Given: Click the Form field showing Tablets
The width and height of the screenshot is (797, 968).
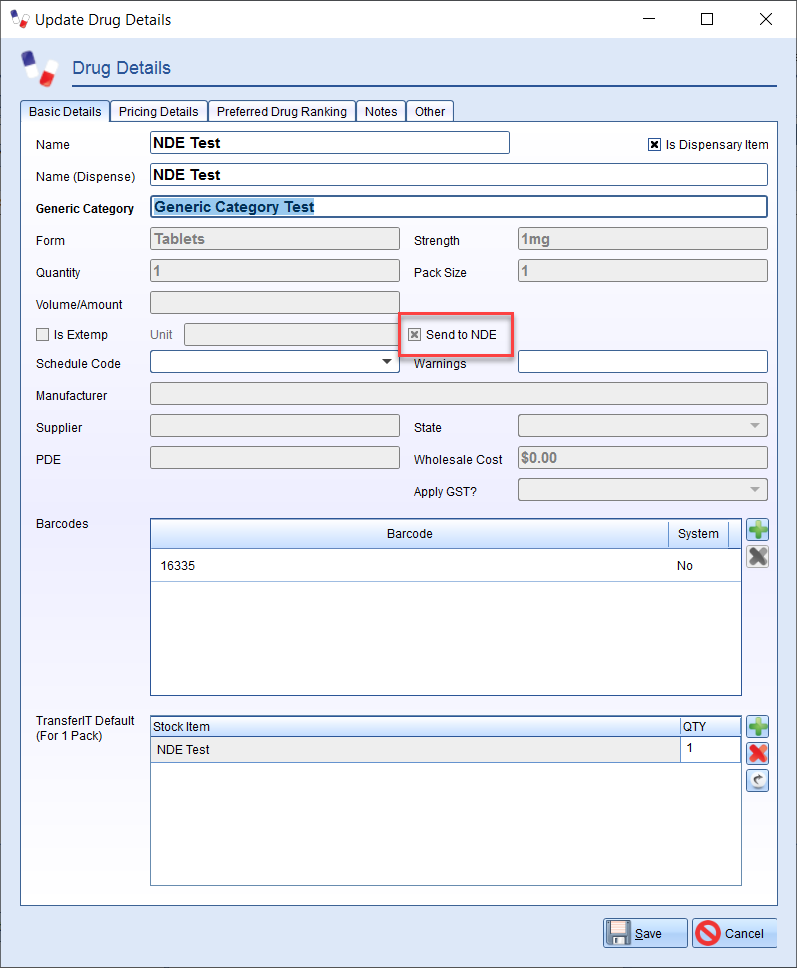Looking at the screenshot, I should 275,239.
